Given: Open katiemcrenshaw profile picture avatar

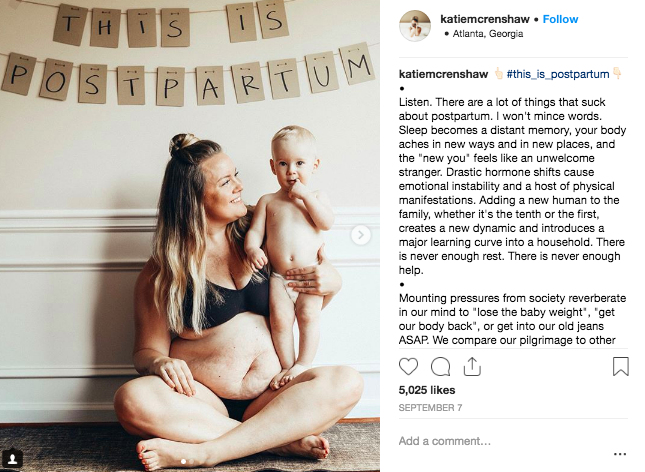Looking at the screenshot, I should pyautogui.click(x=415, y=26).
